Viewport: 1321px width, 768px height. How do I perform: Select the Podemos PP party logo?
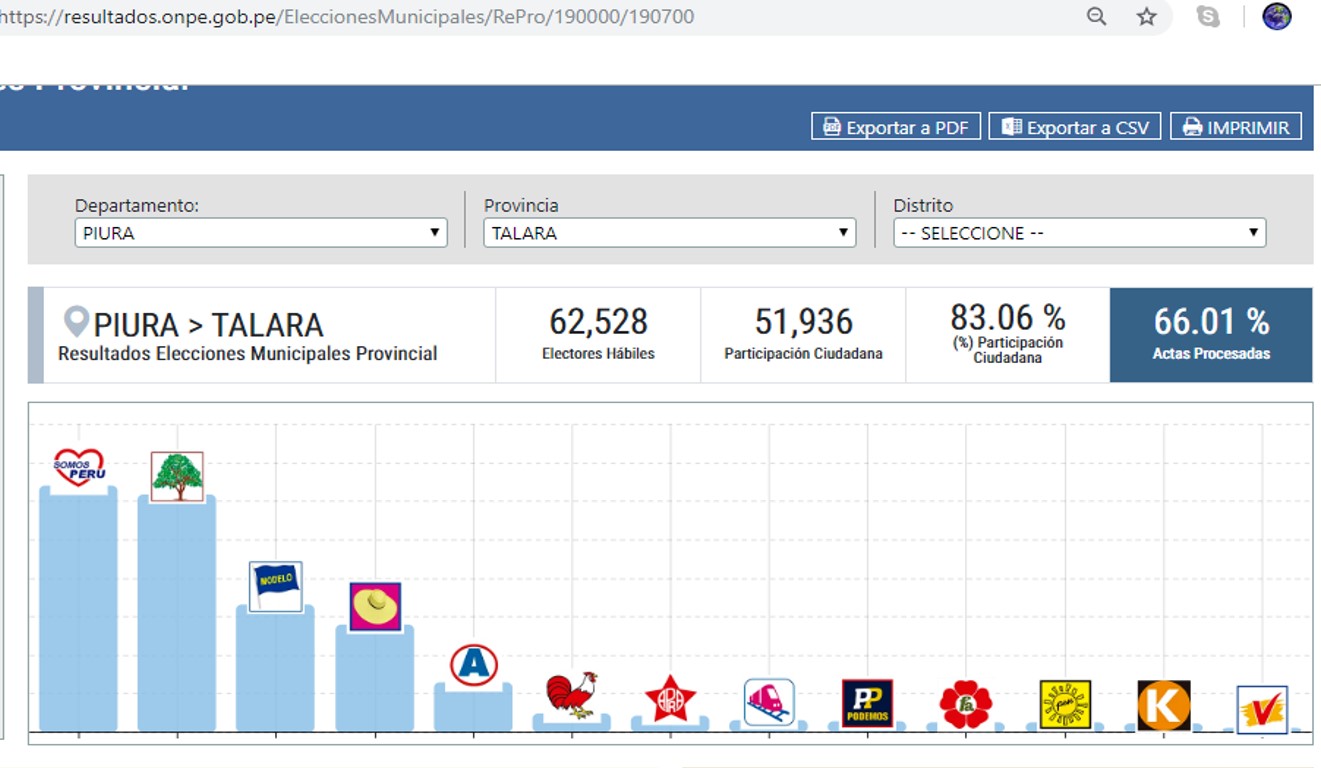(x=867, y=703)
